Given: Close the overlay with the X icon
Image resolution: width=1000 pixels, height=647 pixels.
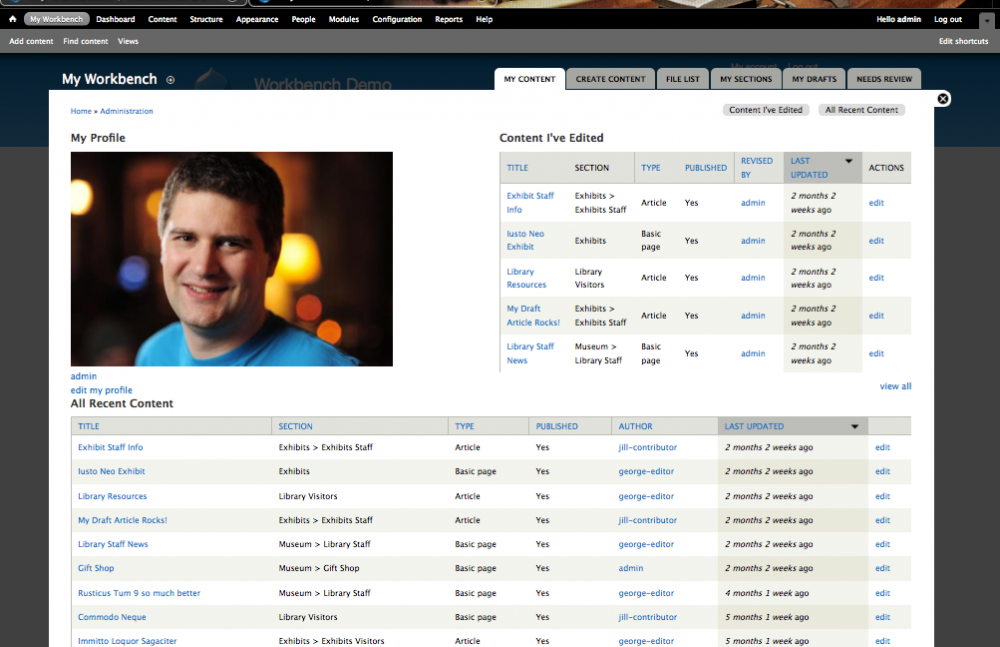Looking at the screenshot, I should [943, 99].
